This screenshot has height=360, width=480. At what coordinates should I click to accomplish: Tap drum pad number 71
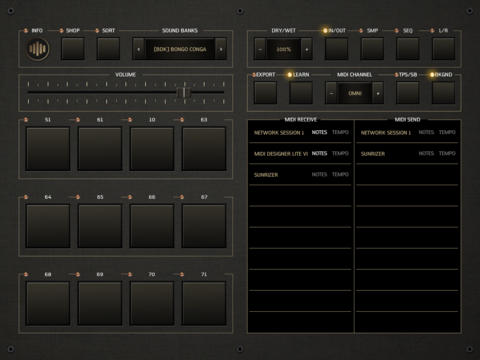(204, 303)
